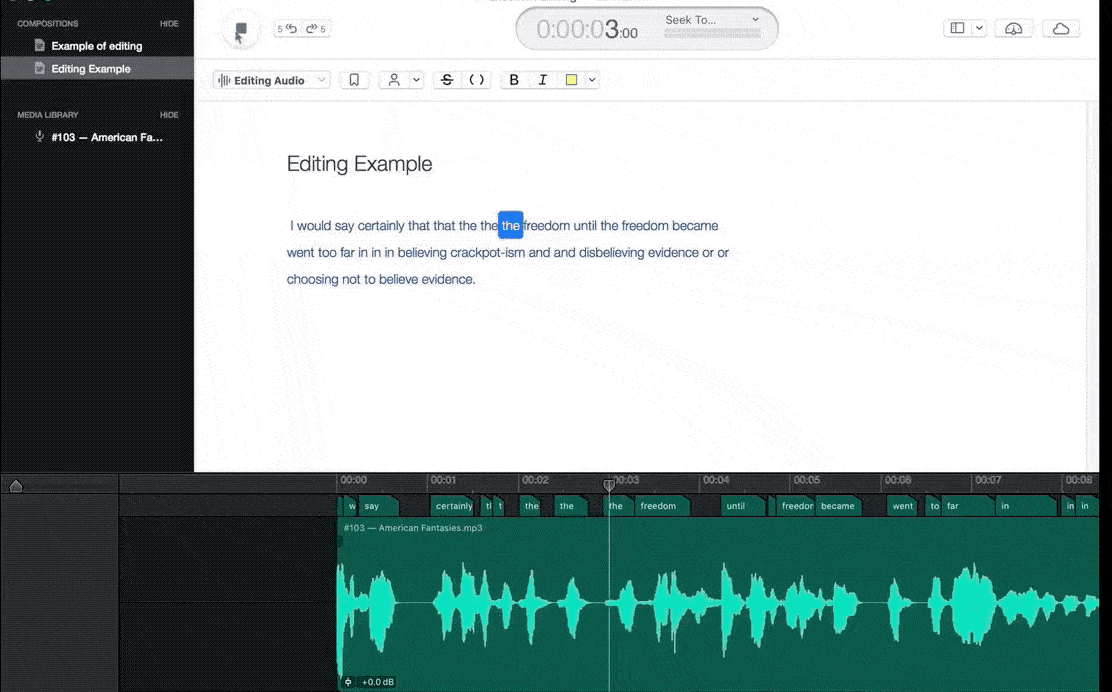1112x692 pixels.
Task: Click the parentheses gap tool icon
Action: (476, 79)
